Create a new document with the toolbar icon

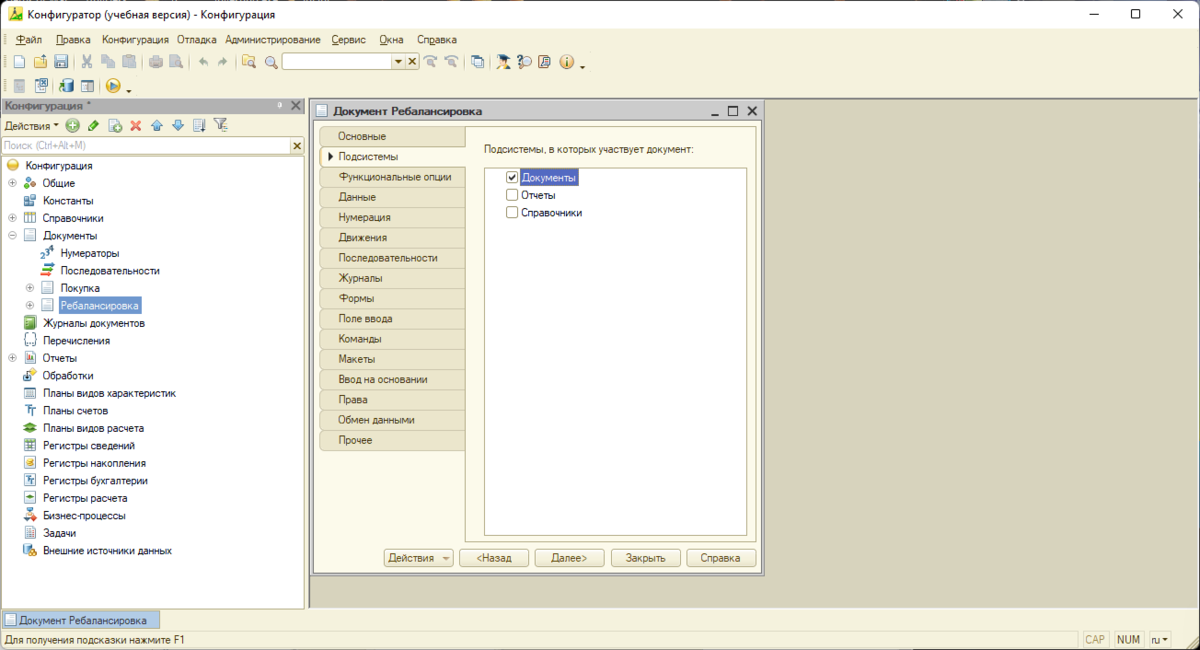point(19,62)
